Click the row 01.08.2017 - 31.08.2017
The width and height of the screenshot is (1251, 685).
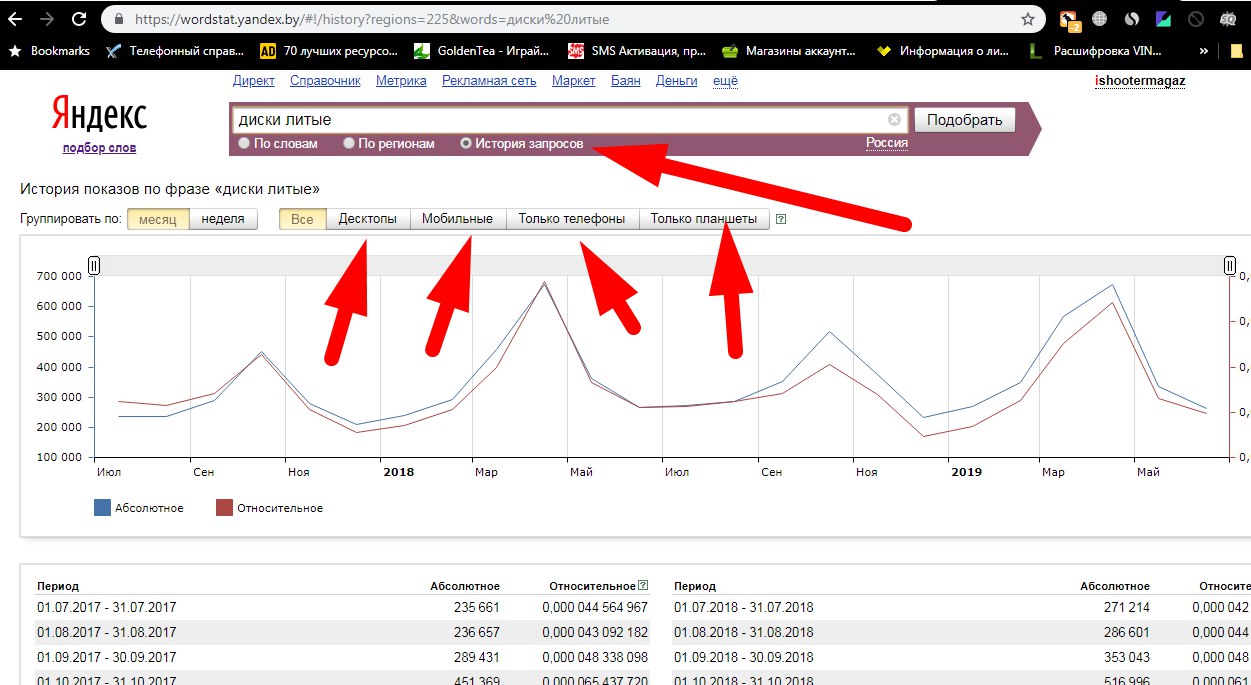point(342,632)
